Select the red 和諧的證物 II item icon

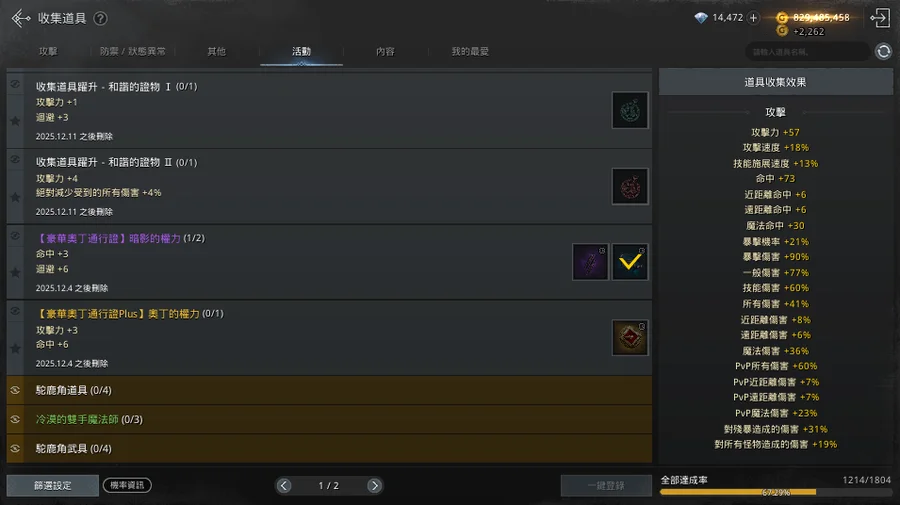630,186
